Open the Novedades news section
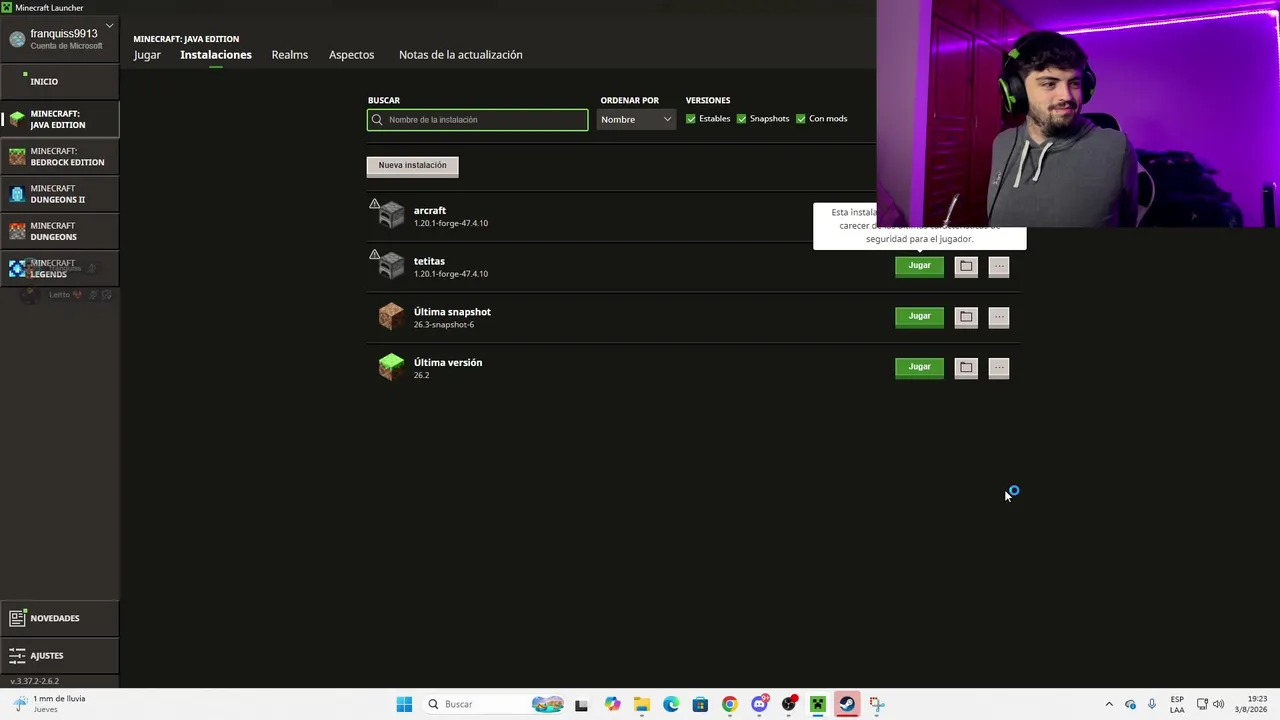This screenshot has width=1280, height=720. point(60,618)
